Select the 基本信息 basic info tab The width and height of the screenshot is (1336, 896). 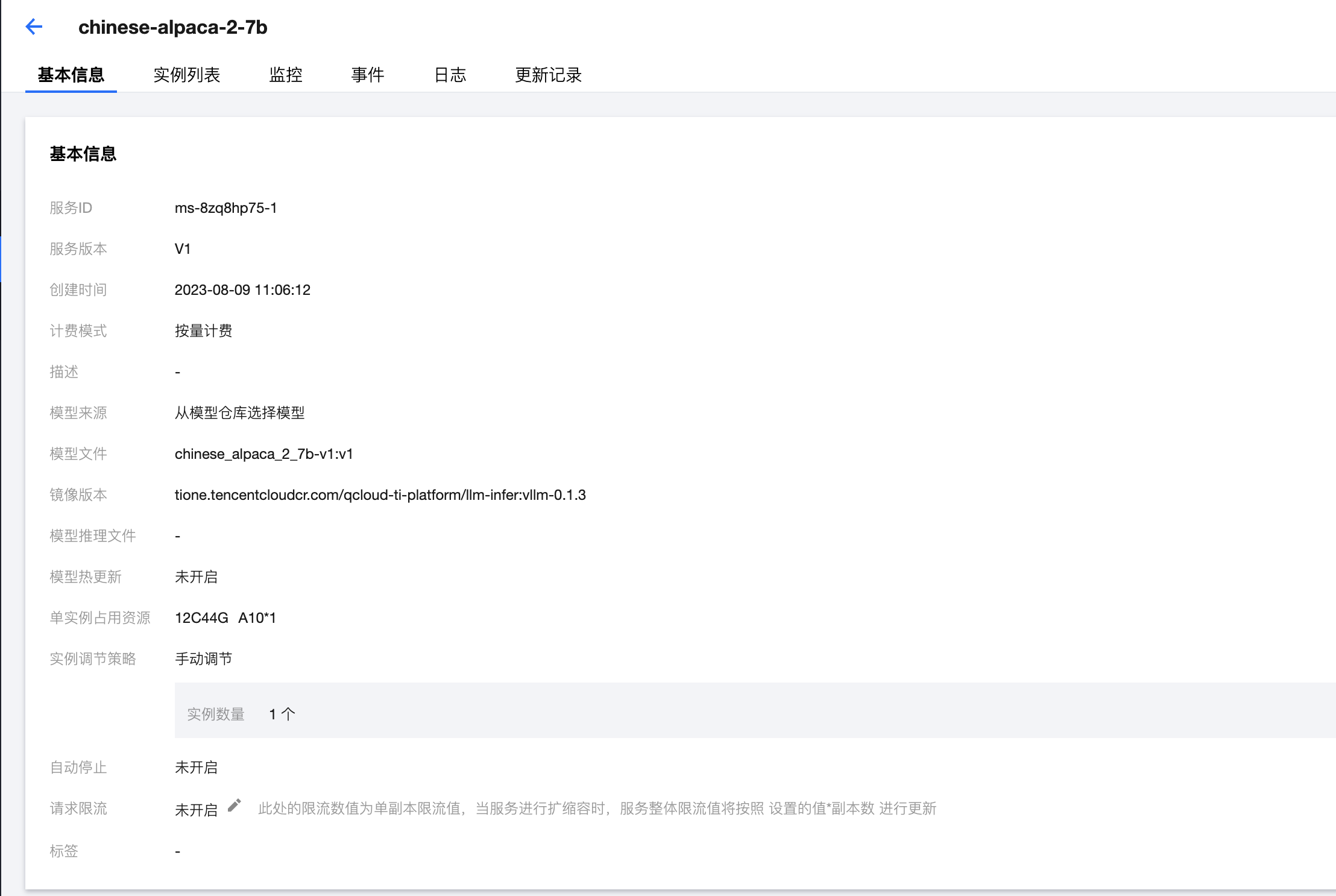click(71, 75)
